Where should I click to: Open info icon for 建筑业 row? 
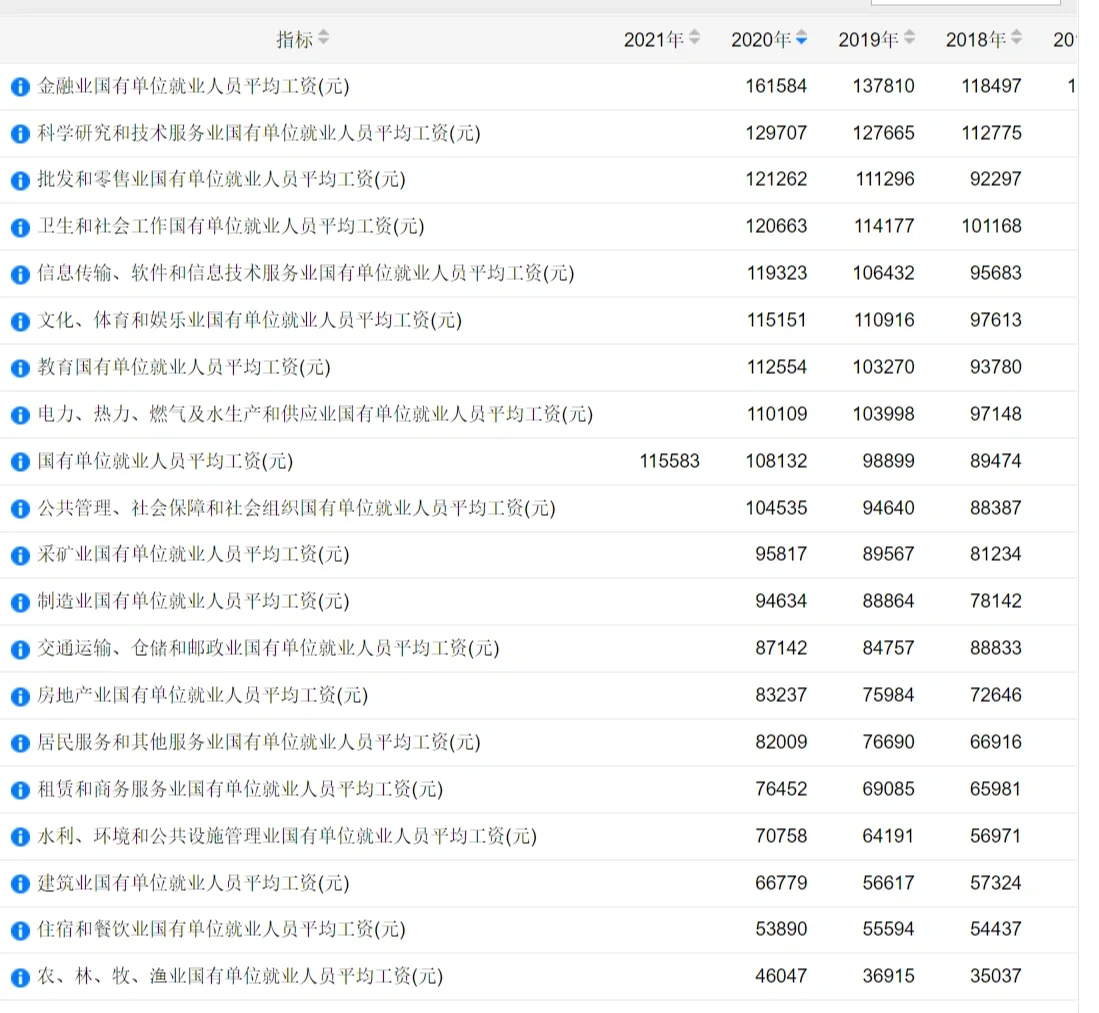coord(20,884)
